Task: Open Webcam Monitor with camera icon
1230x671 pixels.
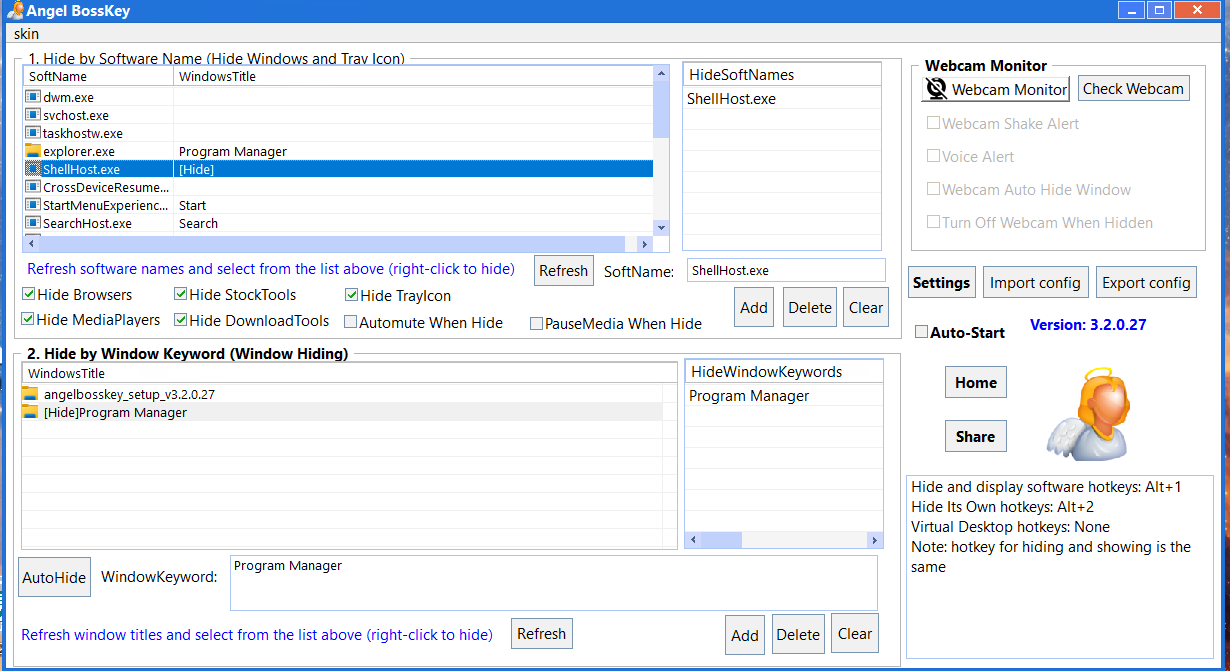Action: pyautogui.click(x=995, y=89)
